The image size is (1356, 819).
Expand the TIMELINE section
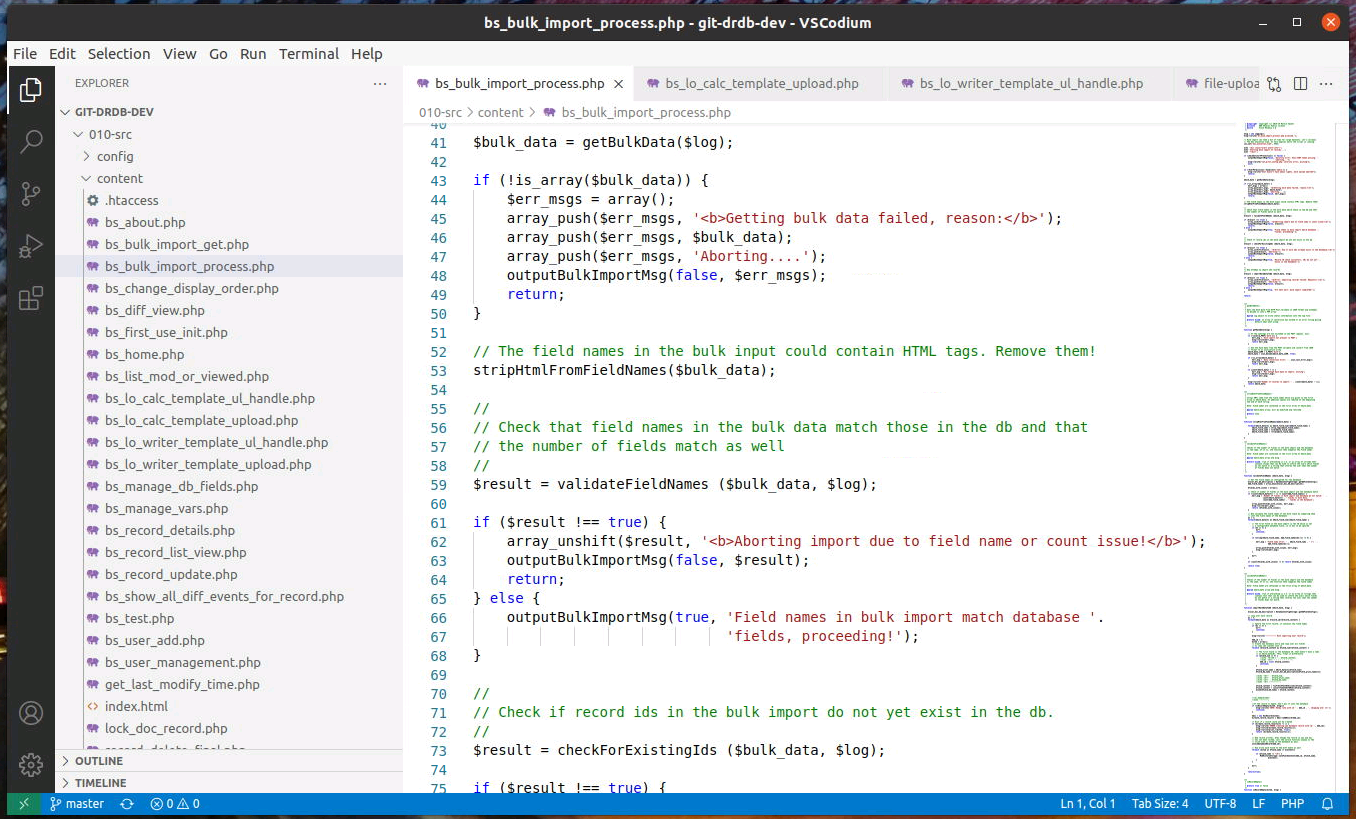229,783
